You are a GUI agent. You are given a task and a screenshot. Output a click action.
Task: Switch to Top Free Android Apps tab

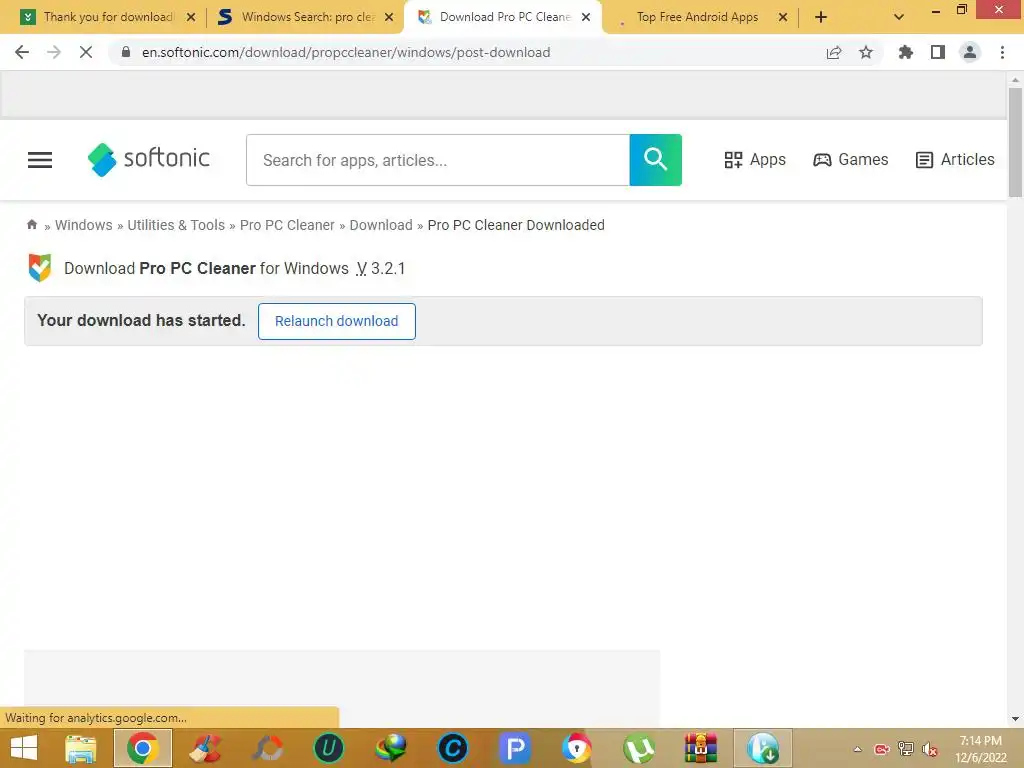(697, 17)
